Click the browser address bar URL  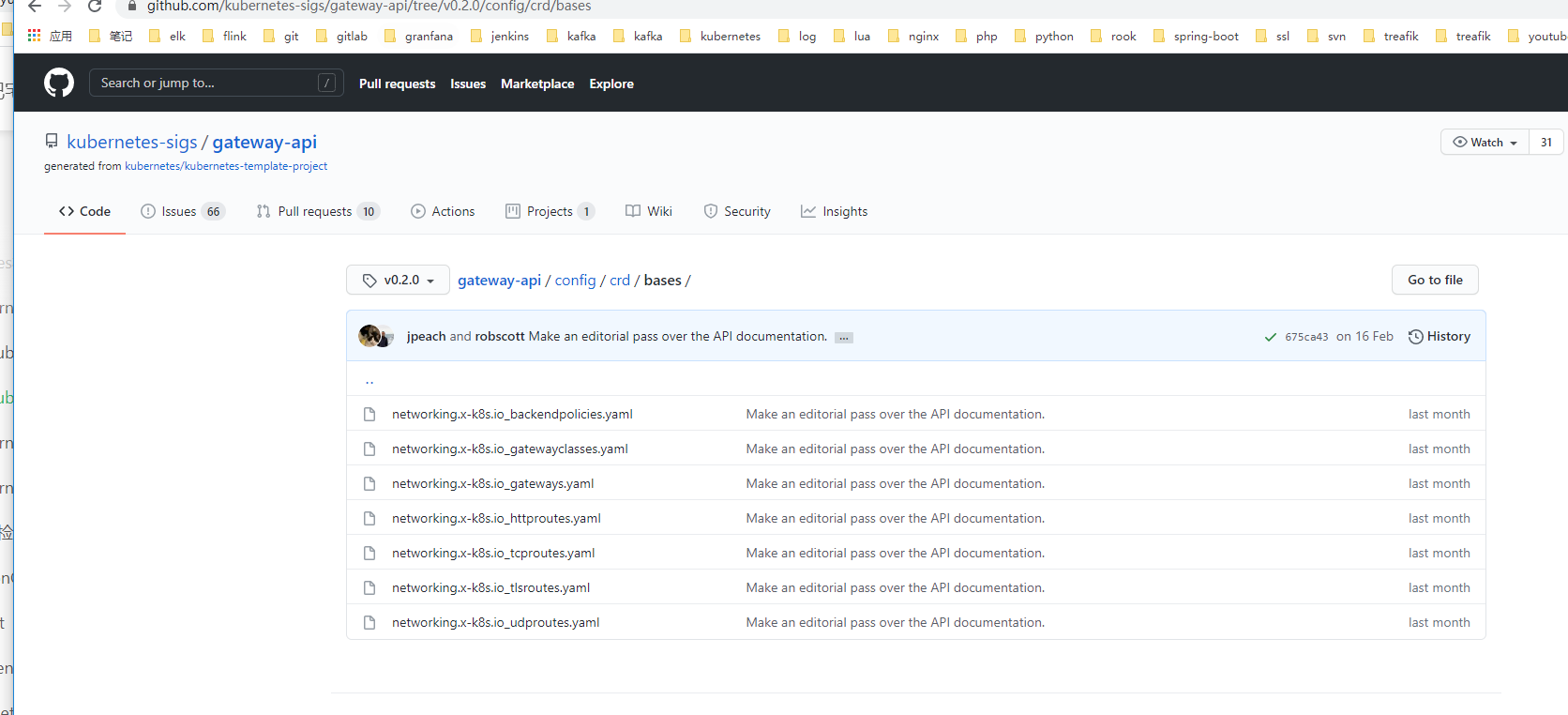(369, 7)
